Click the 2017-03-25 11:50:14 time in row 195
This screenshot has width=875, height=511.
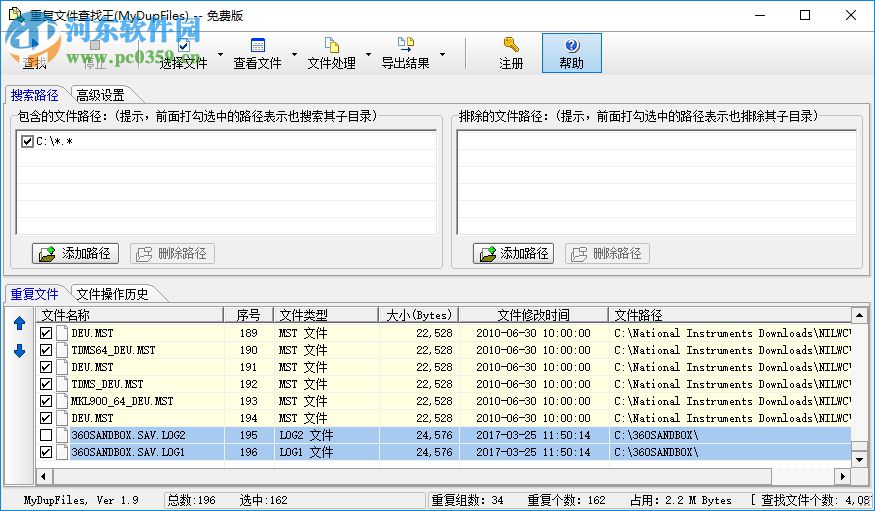pos(533,435)
